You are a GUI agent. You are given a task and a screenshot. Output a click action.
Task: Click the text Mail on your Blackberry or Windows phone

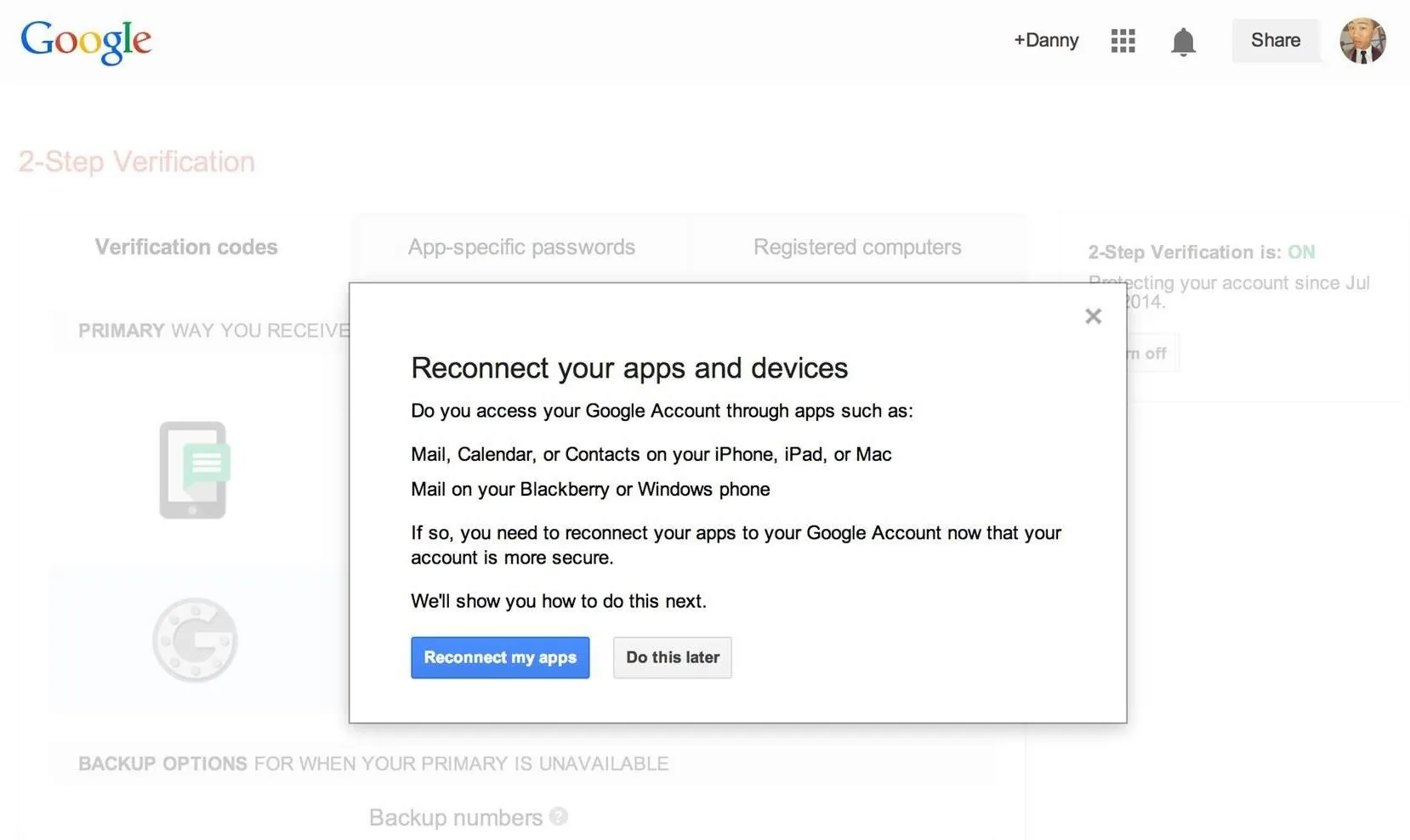click(590, 489)
